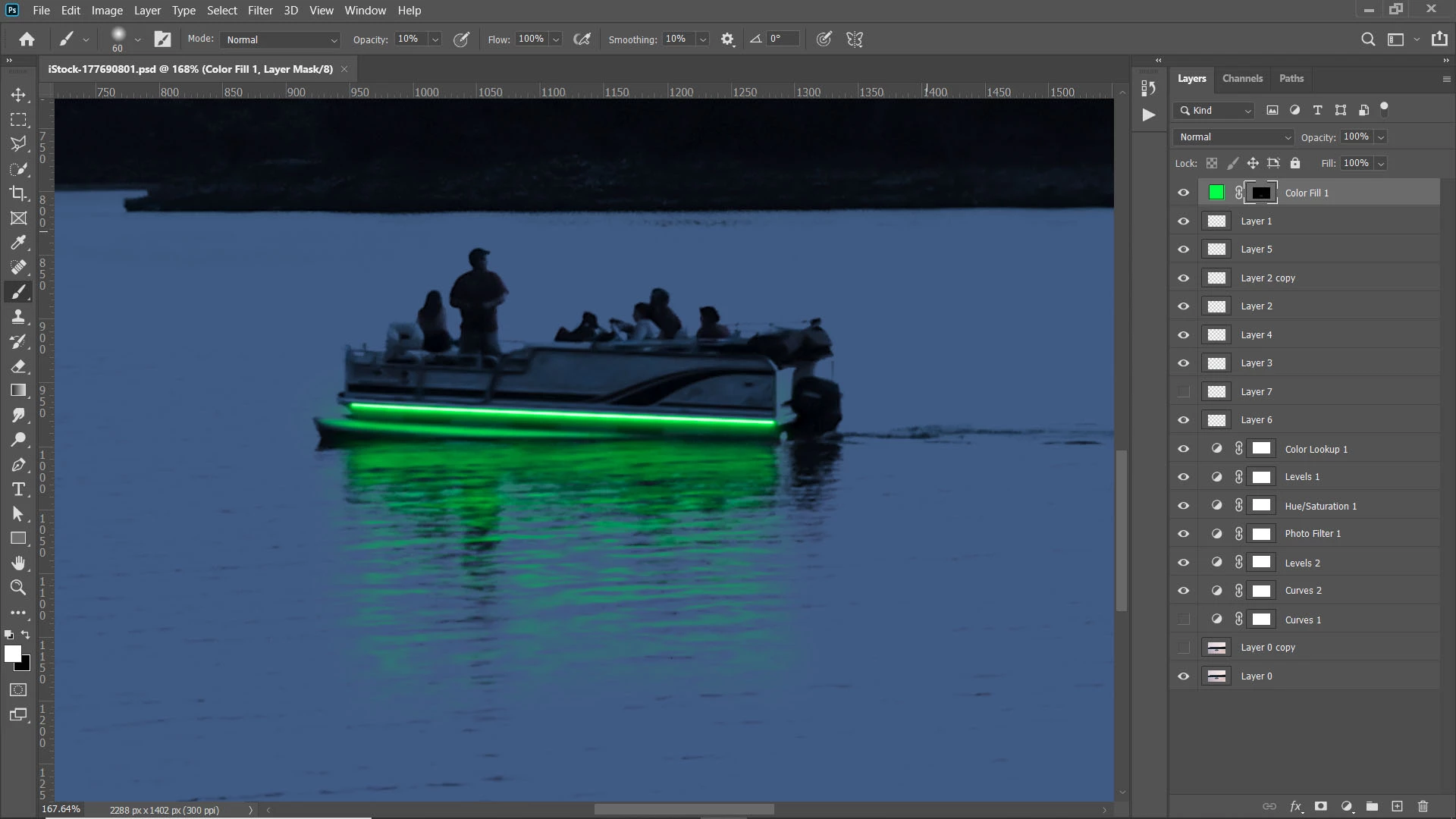Select the Horizontal Type tool

click(x=18, y=489)
